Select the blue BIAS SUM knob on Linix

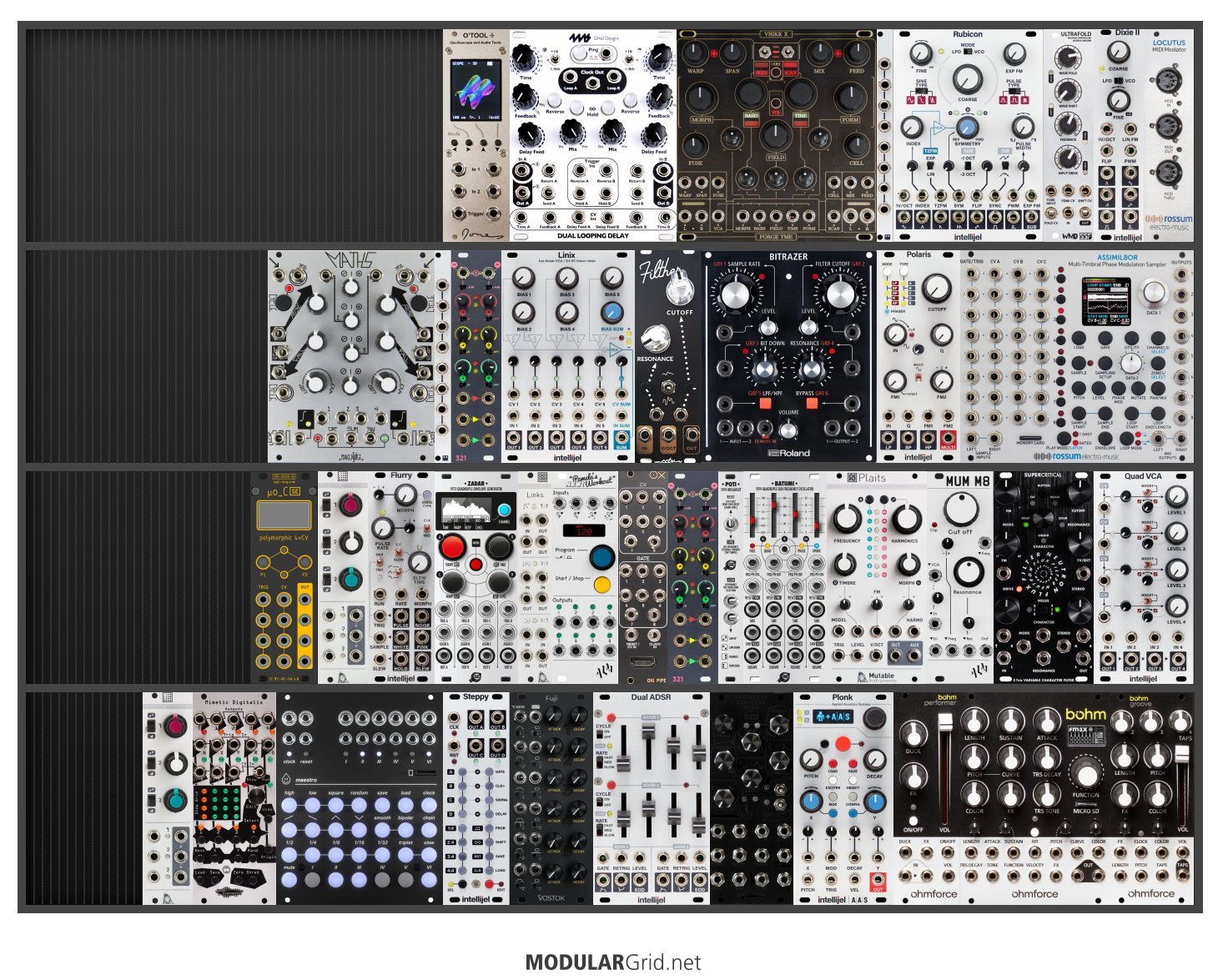[x=611, y=312]
